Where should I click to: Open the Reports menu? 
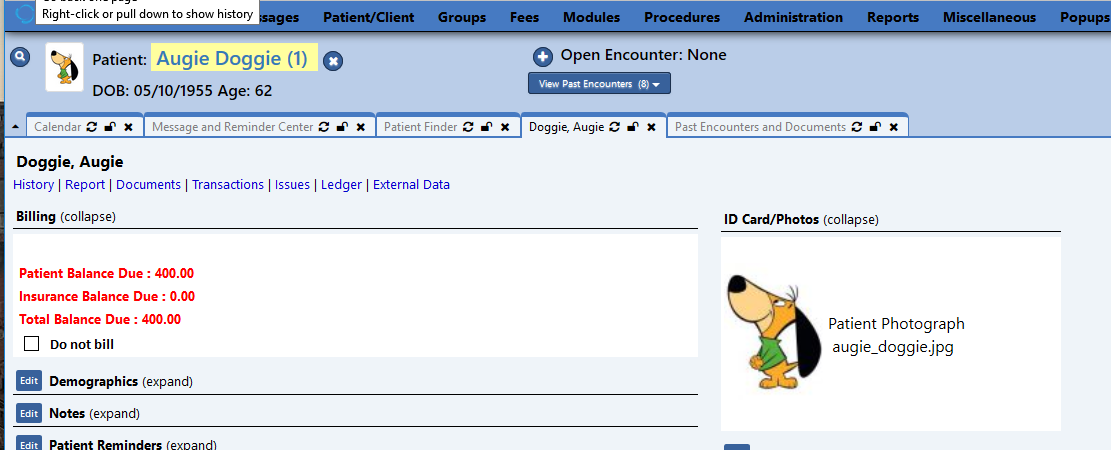coord(893,18)
